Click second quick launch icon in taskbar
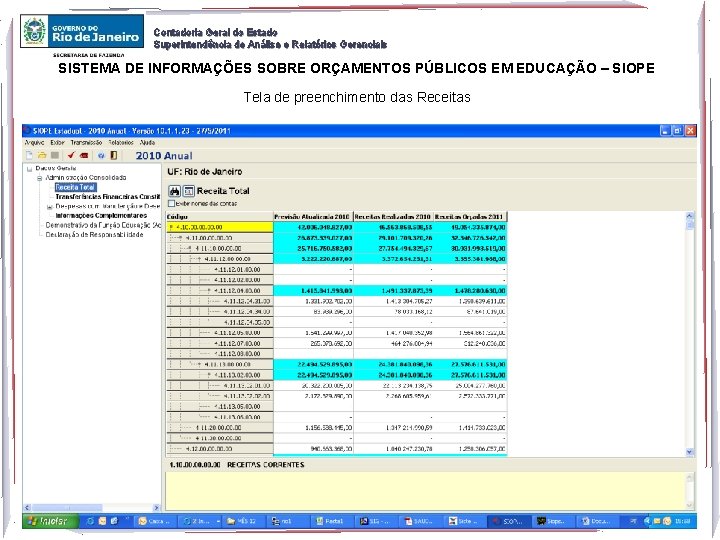Screen dimensions: 720x540 pyautogui.click(x=102, y=521)
